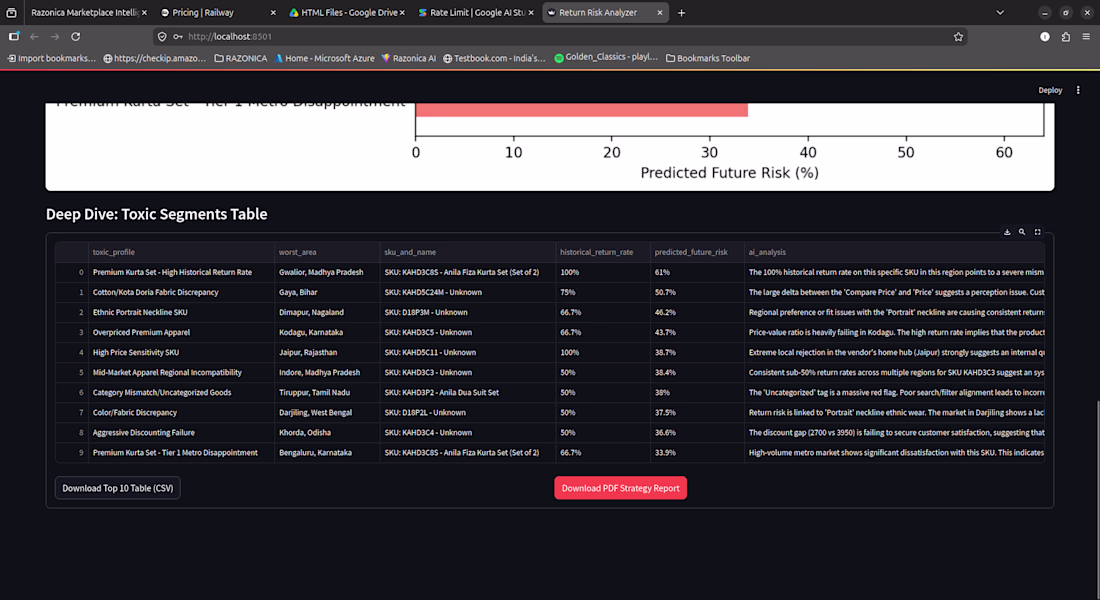Switch to Pricing | Railway tab

(x=216, y=13)
